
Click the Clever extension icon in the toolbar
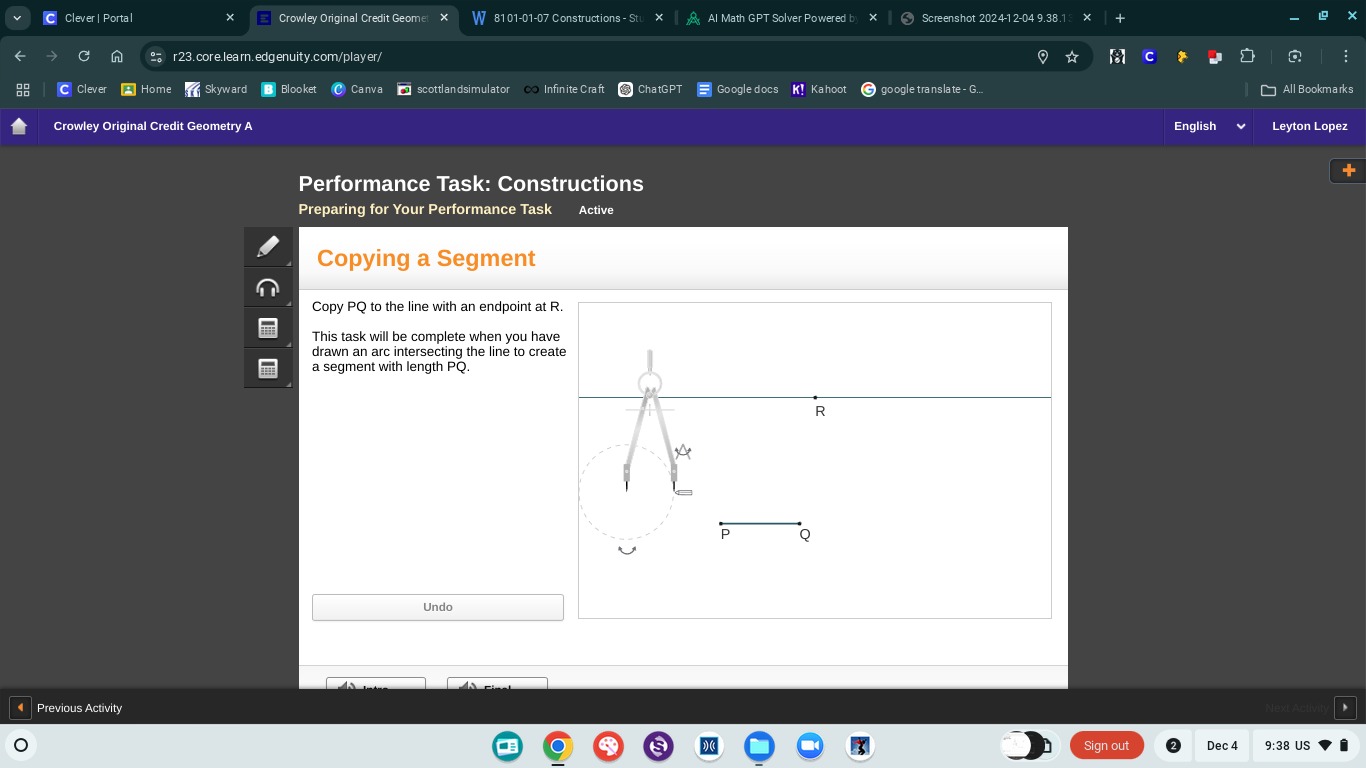pyautogui.click(x=1149, y=57)
